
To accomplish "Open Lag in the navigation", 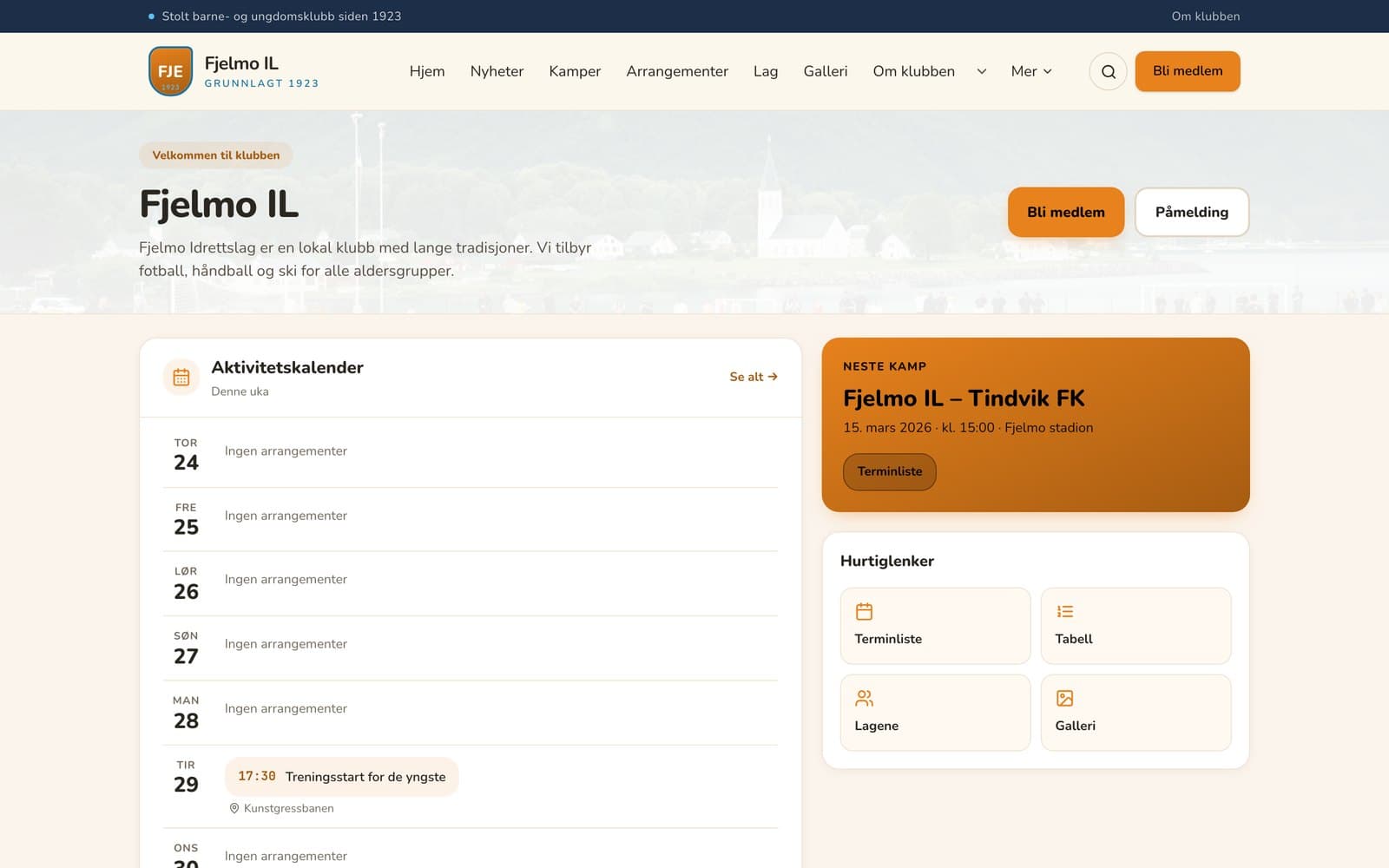I will click(766, 71).
